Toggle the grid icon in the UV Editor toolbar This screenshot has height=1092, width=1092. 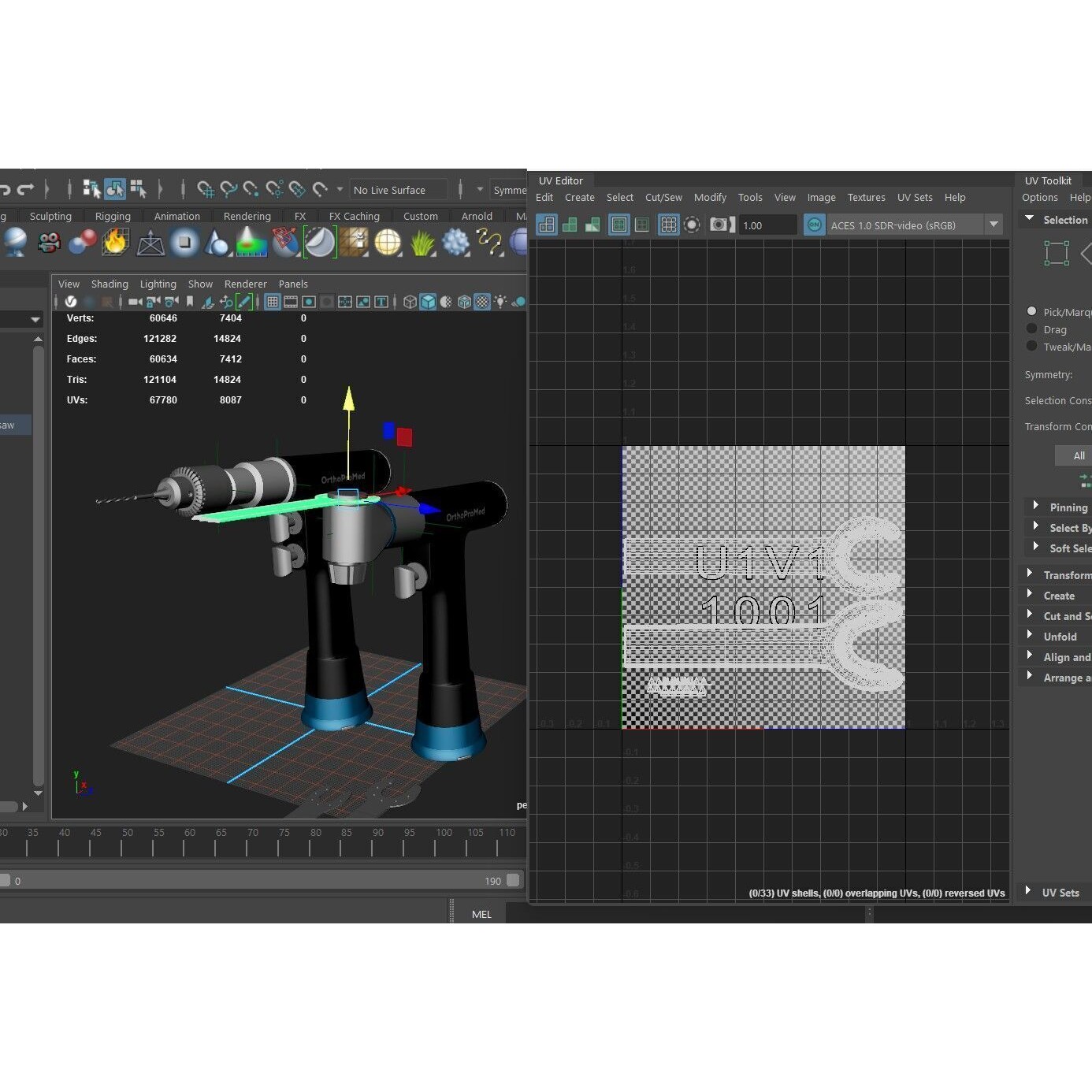coord(668,225)
